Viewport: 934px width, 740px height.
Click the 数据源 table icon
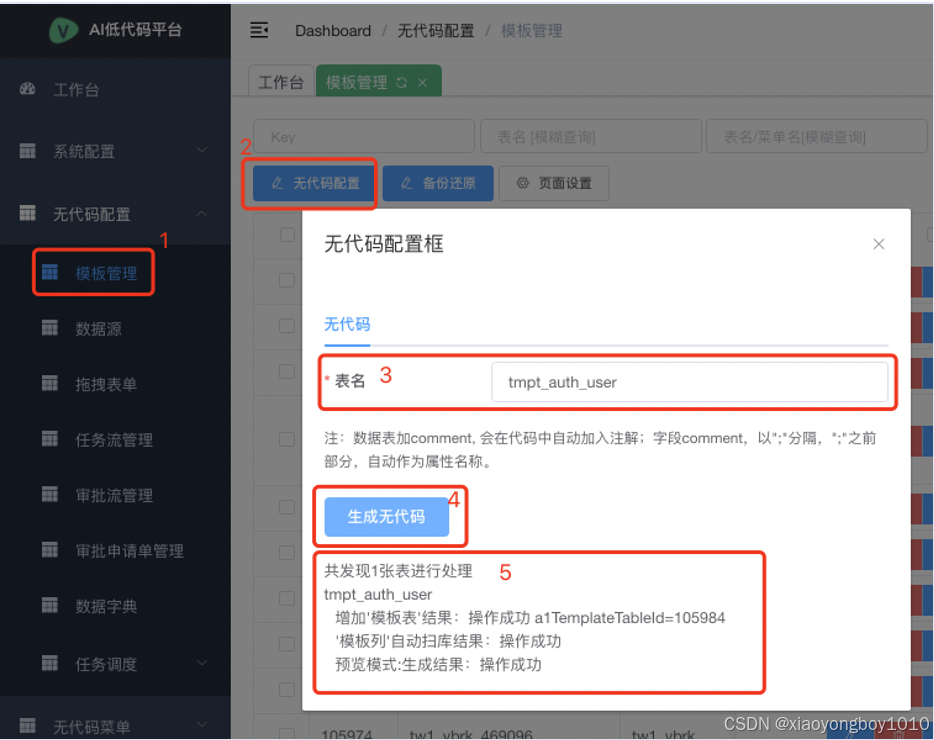49,328
